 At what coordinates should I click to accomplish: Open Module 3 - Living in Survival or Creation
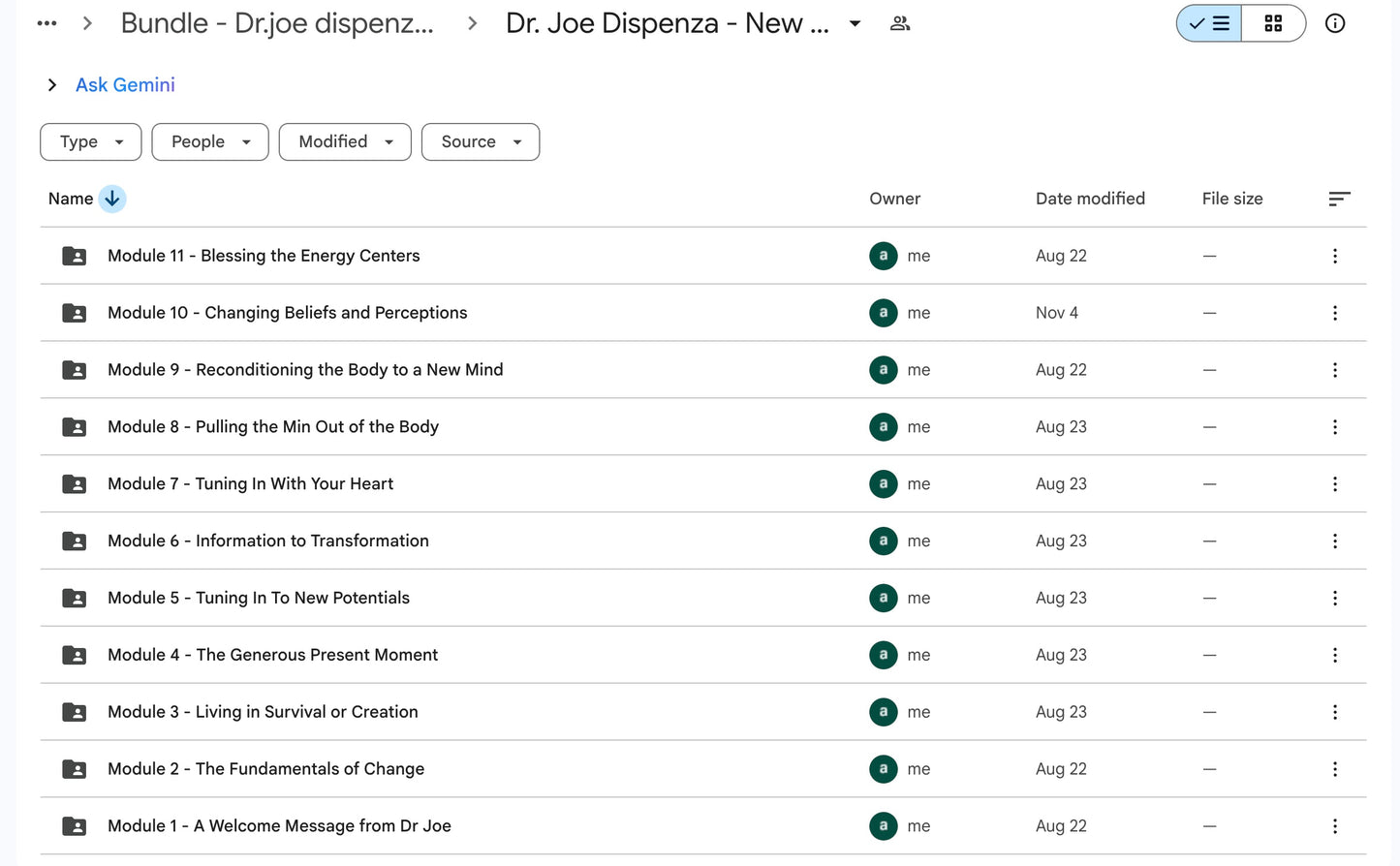pyautogui.click(x=263, y=711)
